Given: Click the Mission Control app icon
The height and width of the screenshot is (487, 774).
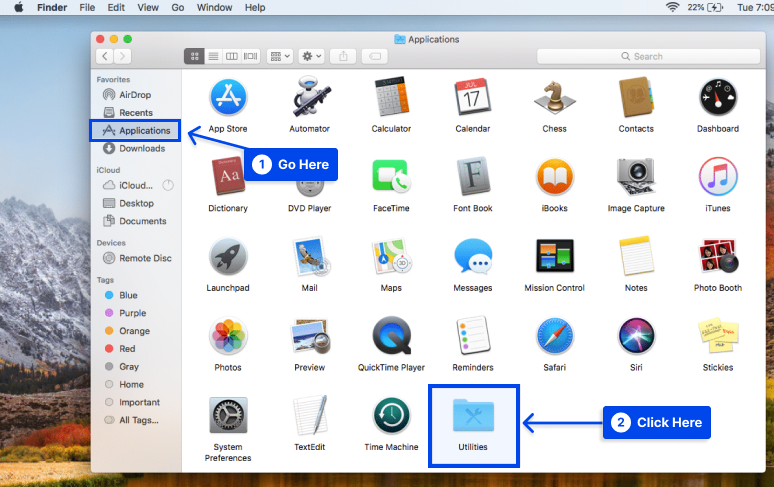Looking at the screenshot, I should pyautogui.click(x=555, y=256).
